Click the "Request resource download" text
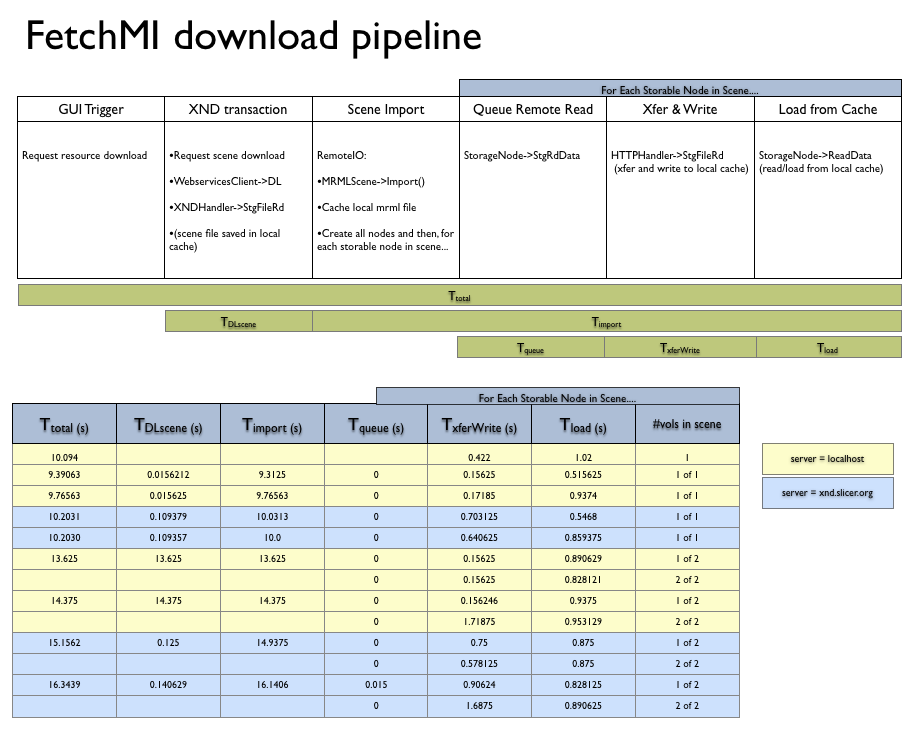This screenshot has height=734, width=922. [85, 156]
